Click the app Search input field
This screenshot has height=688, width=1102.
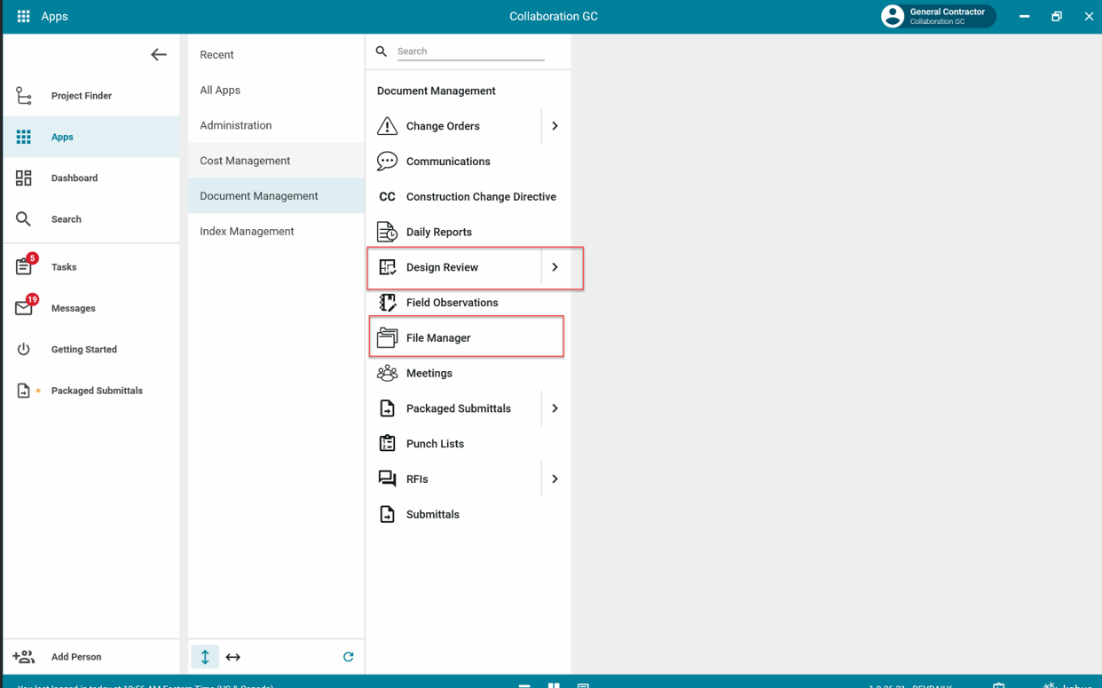(470, 51)
